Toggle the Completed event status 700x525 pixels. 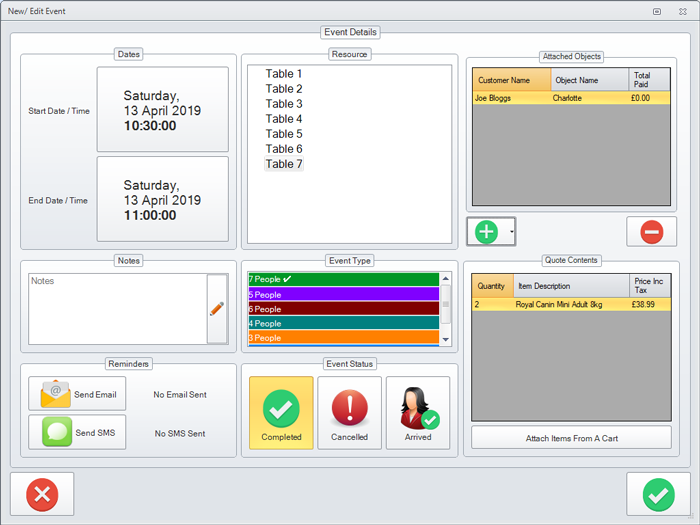point(281,413)
